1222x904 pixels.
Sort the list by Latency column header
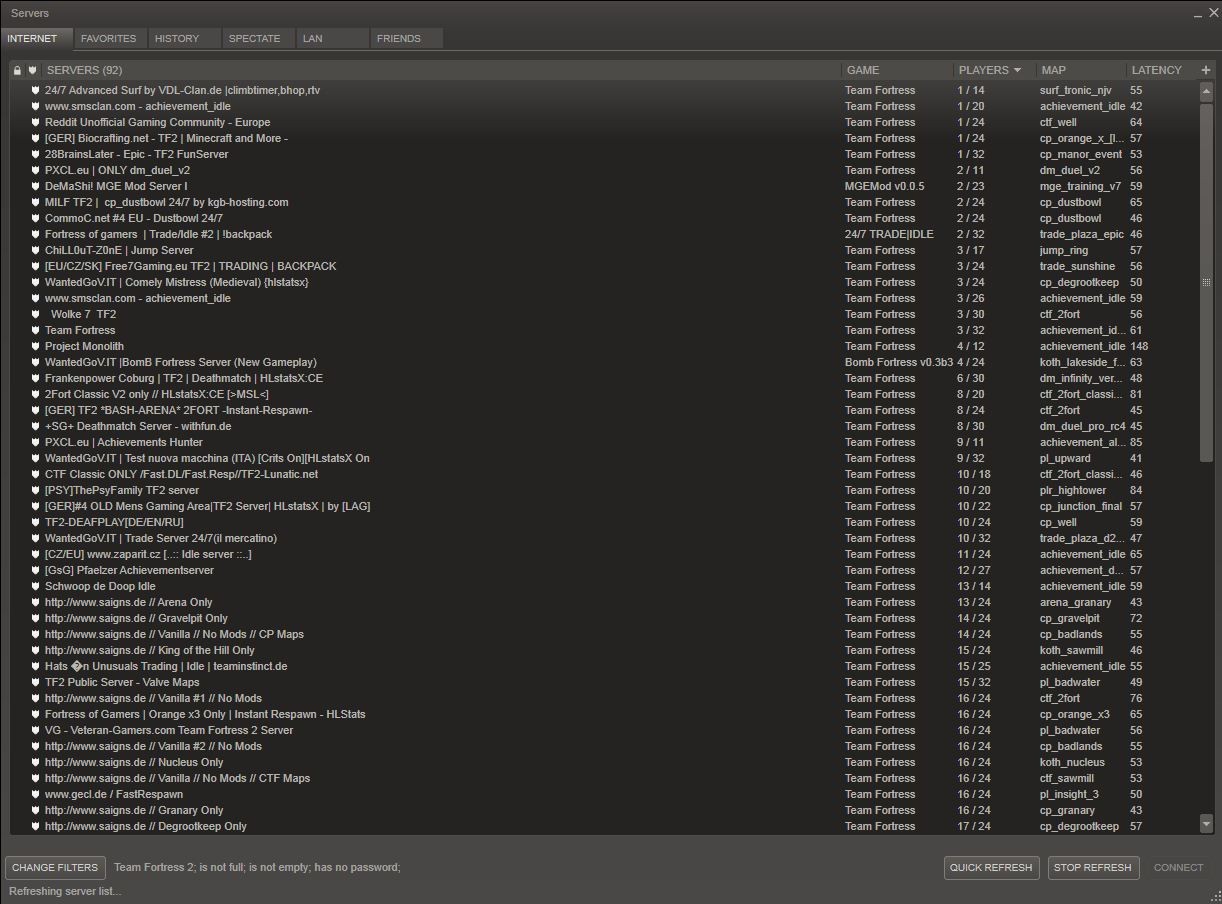[x=1156, y=71]
